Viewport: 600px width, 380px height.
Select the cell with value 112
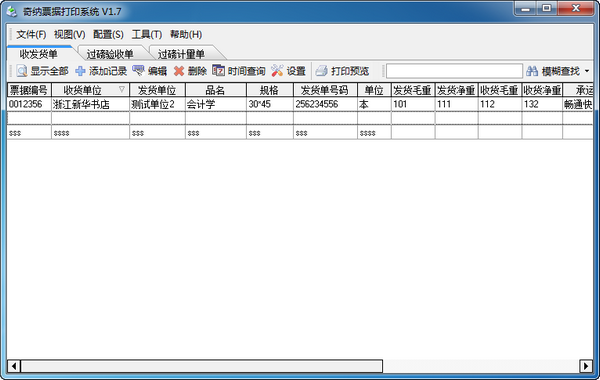pyautogui.click(x=500, y=104)
